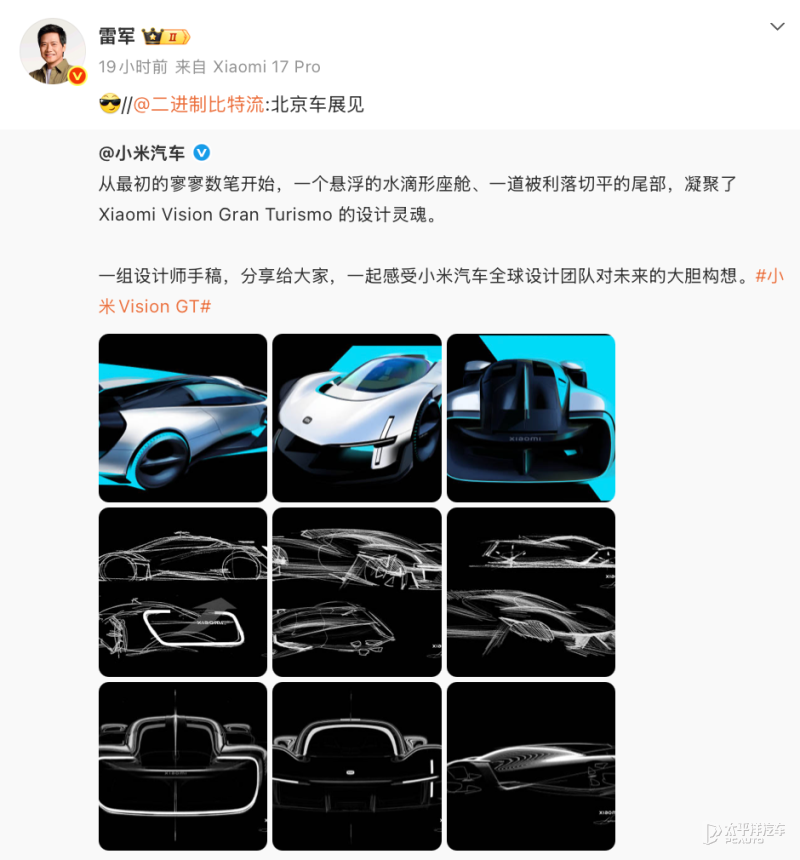This screenshot has height=860, width=800.
Task: Click the sunglasses emoji in the repost text
Action: [110, 104]
